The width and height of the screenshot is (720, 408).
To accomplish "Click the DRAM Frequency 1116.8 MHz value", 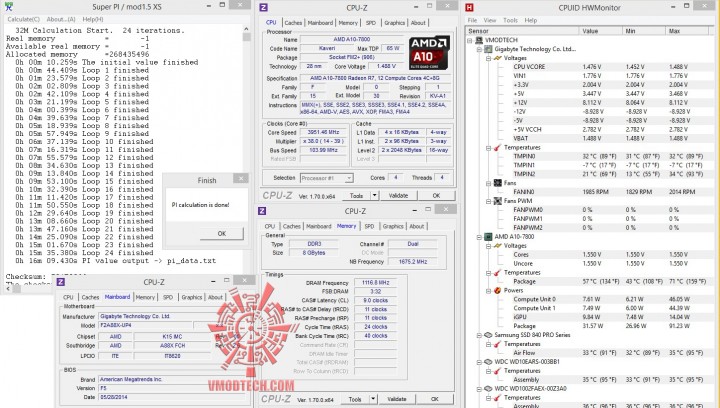I will [375, 283].
